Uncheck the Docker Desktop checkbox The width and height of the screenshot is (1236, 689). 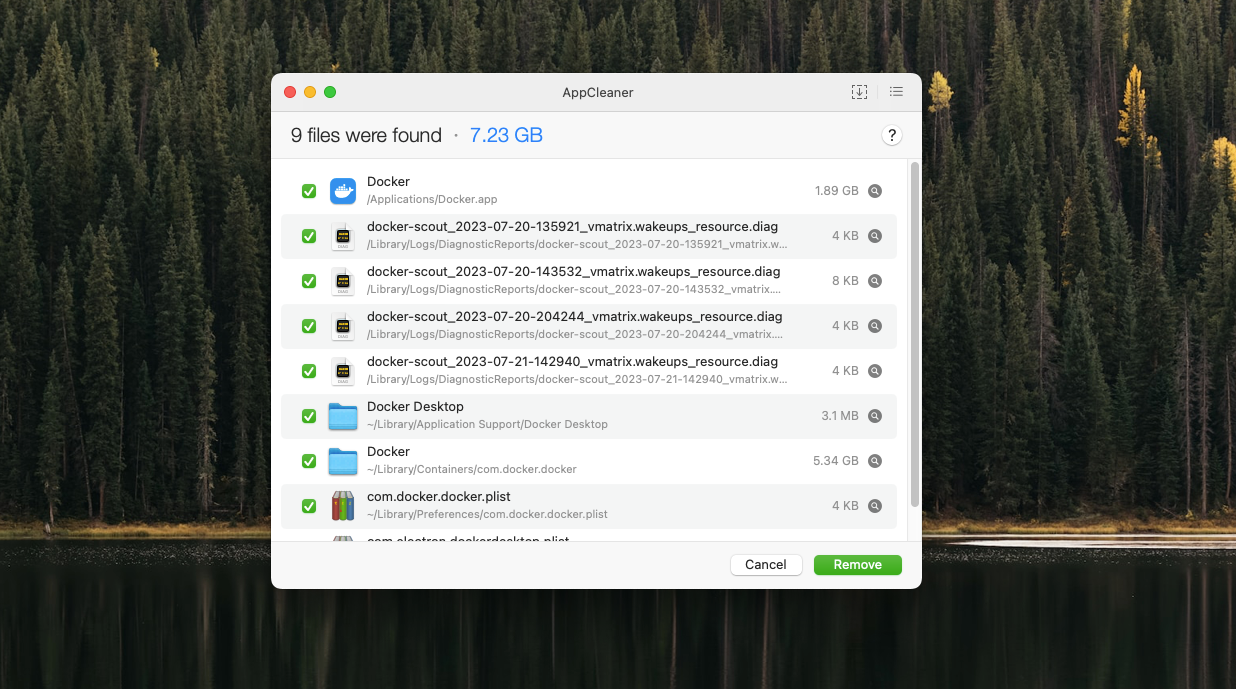309,415
